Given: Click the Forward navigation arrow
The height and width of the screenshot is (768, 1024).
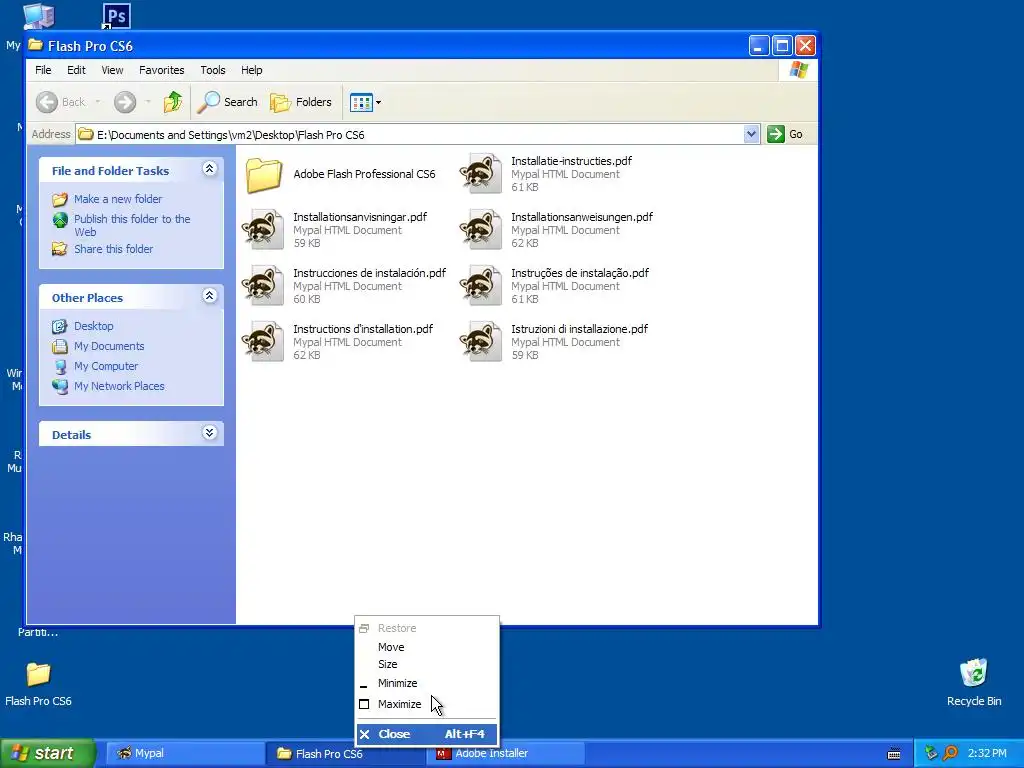Looking at the screenshot, I should click(125, 102).
